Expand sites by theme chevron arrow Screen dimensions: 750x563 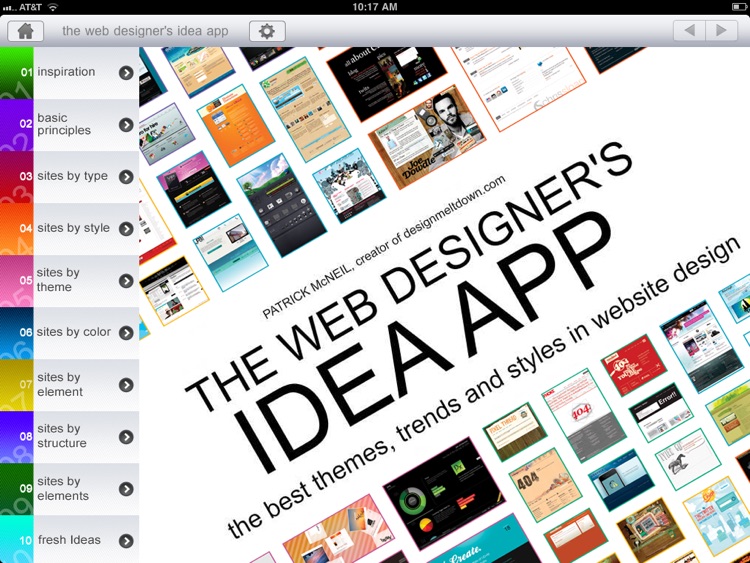126,281
